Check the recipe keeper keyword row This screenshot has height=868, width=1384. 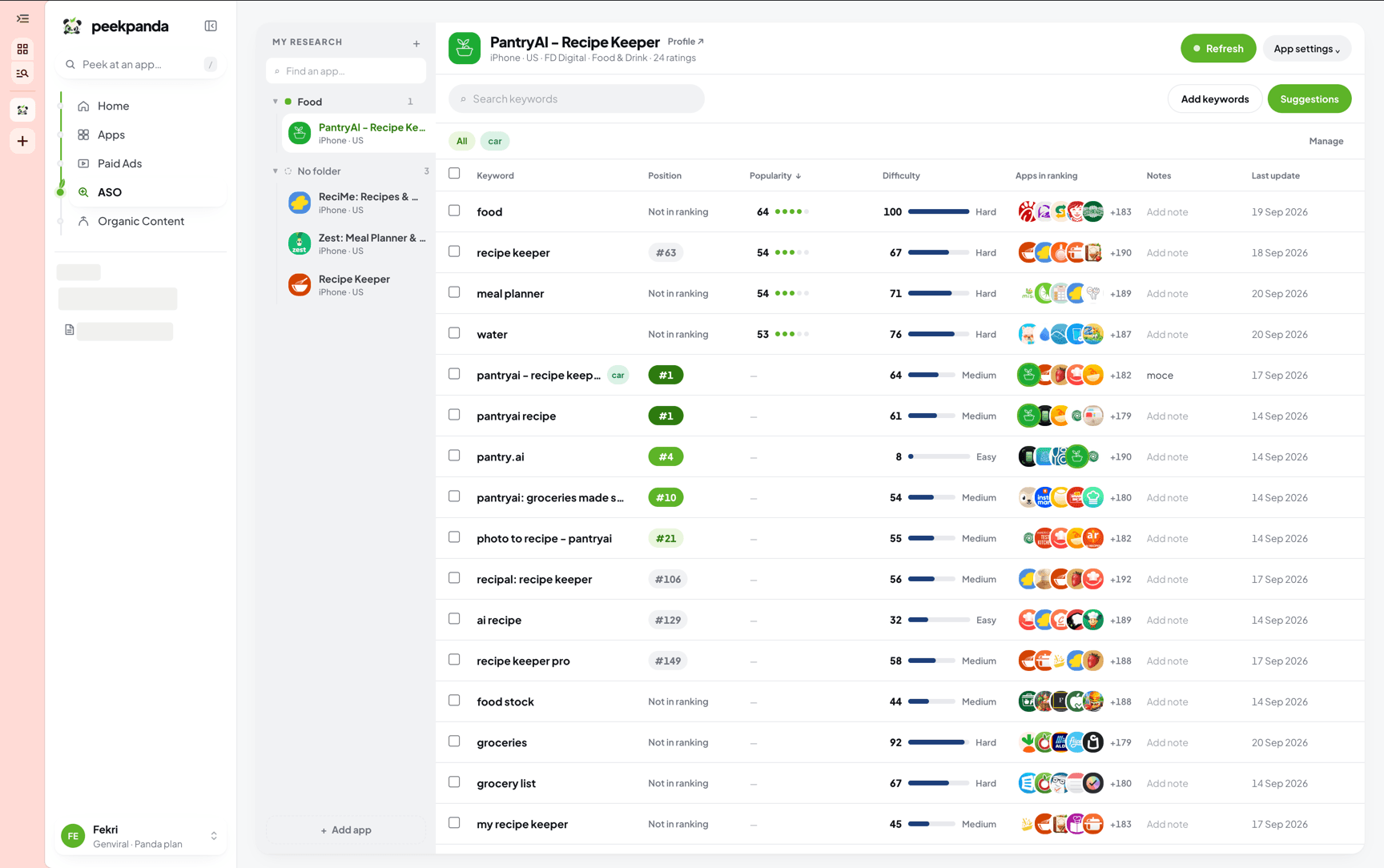point(454,251)
